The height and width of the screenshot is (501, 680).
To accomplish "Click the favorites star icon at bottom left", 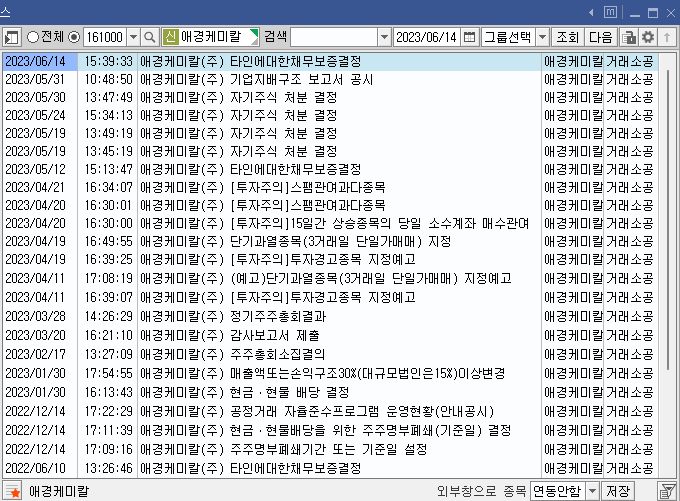I will pos(12,491).
